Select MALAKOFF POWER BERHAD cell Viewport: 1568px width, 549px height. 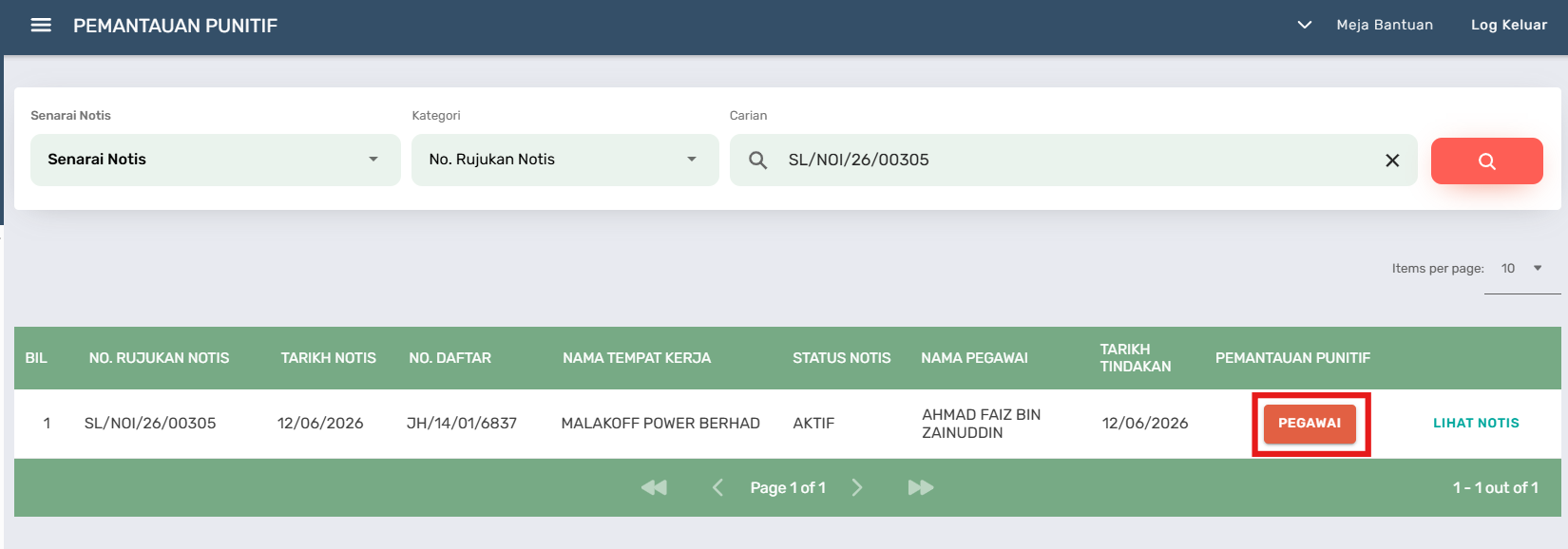tap(660, 424)
